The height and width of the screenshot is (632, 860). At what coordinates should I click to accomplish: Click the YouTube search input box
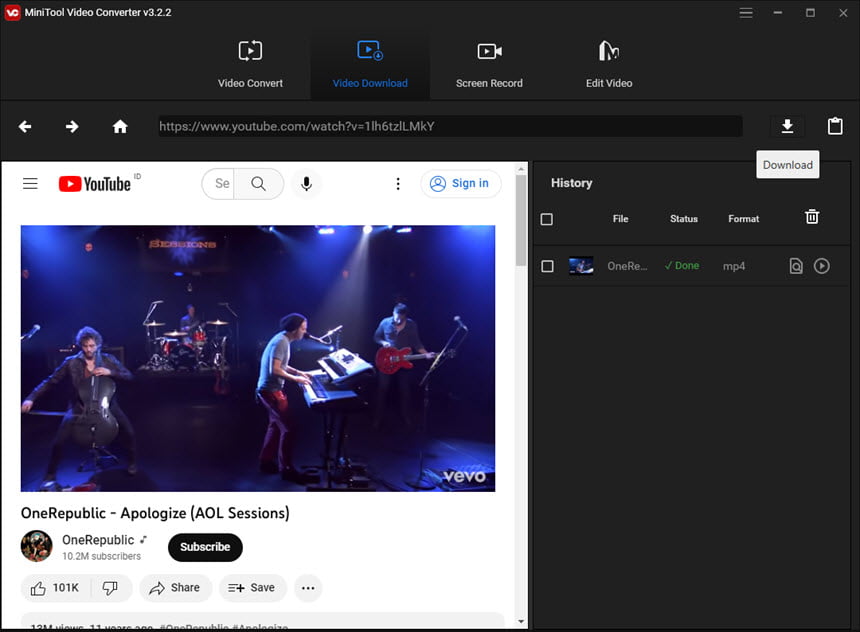coord(219,183)
